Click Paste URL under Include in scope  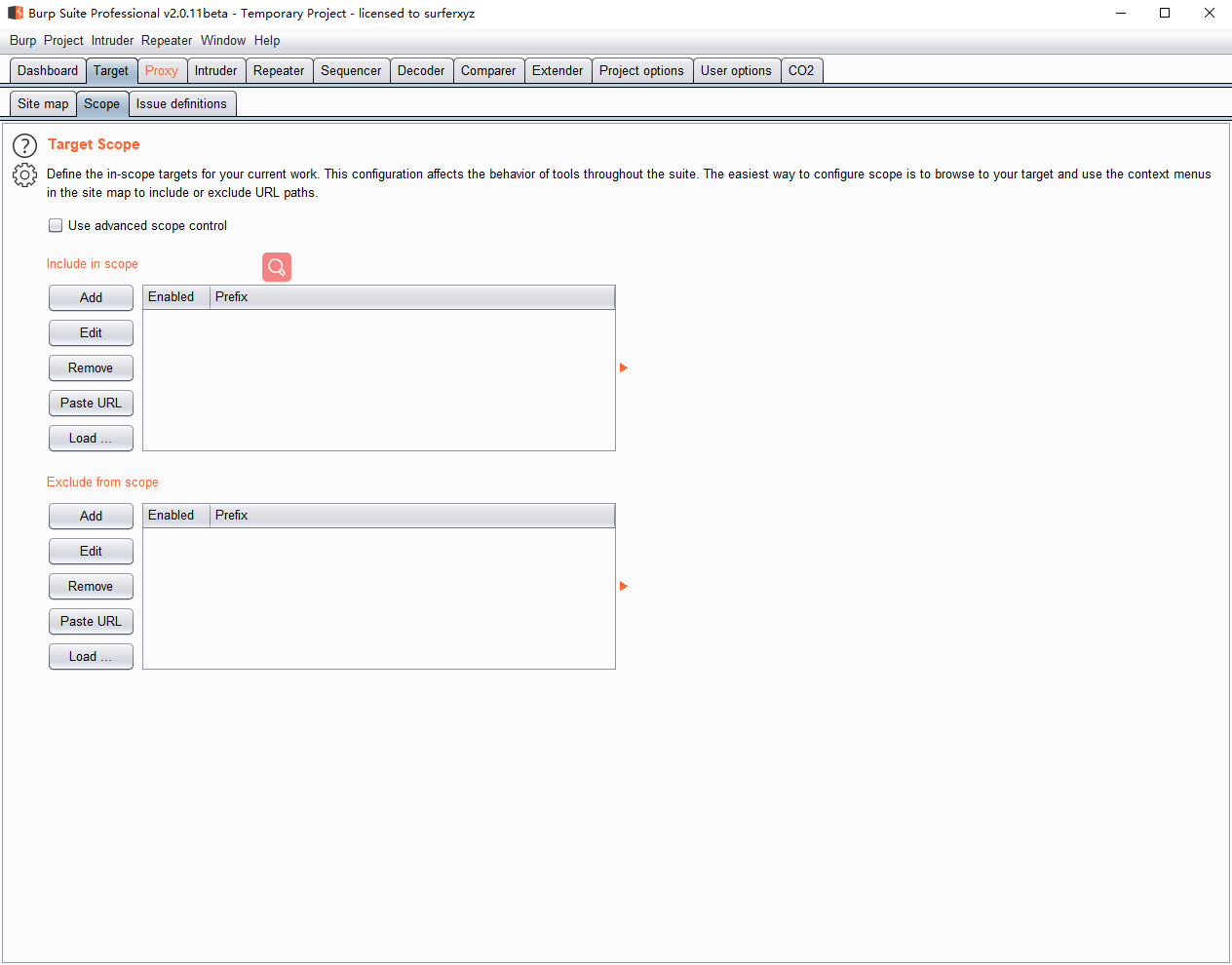click(91, 403)
